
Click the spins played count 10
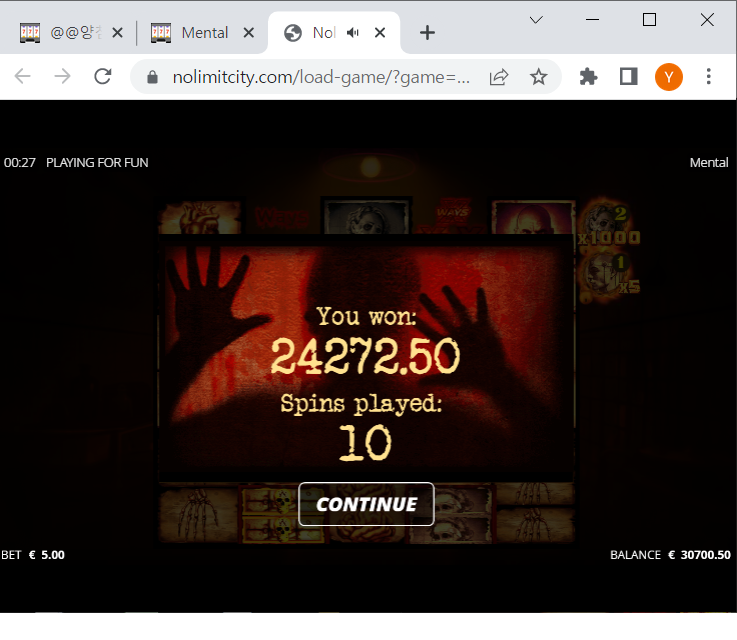point(365,443)
